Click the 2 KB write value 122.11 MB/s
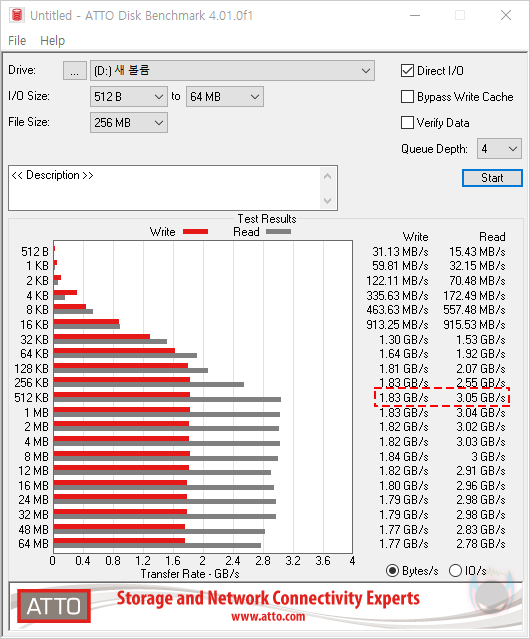 point(397,281)
